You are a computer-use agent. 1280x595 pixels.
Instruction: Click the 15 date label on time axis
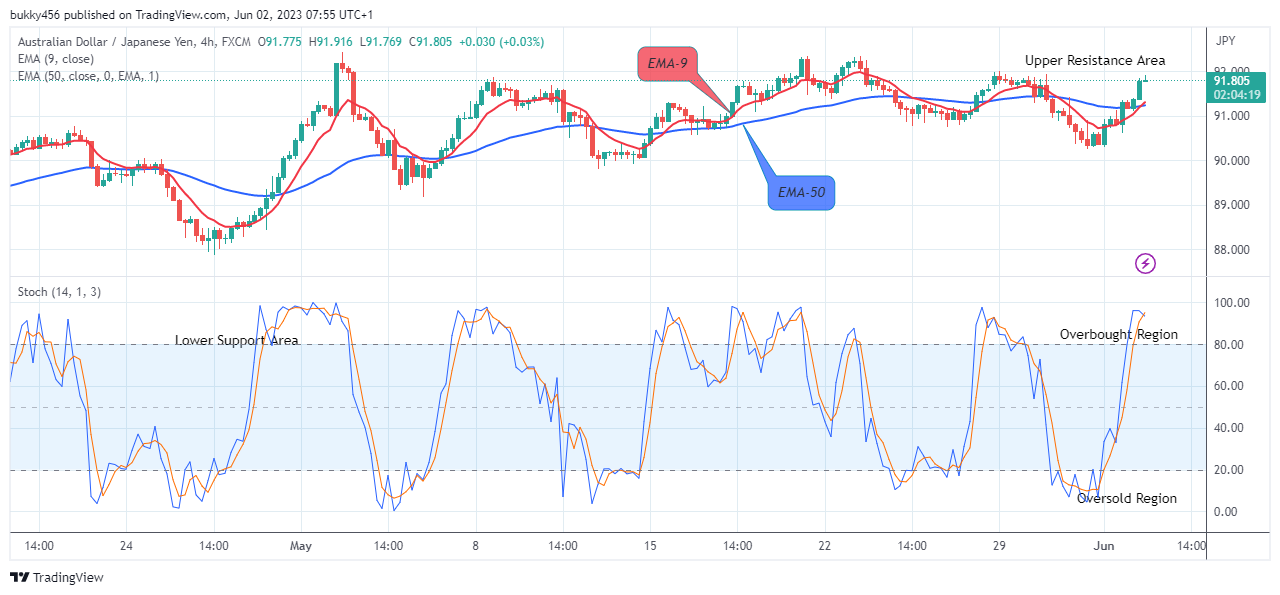(x=650, y=546)
